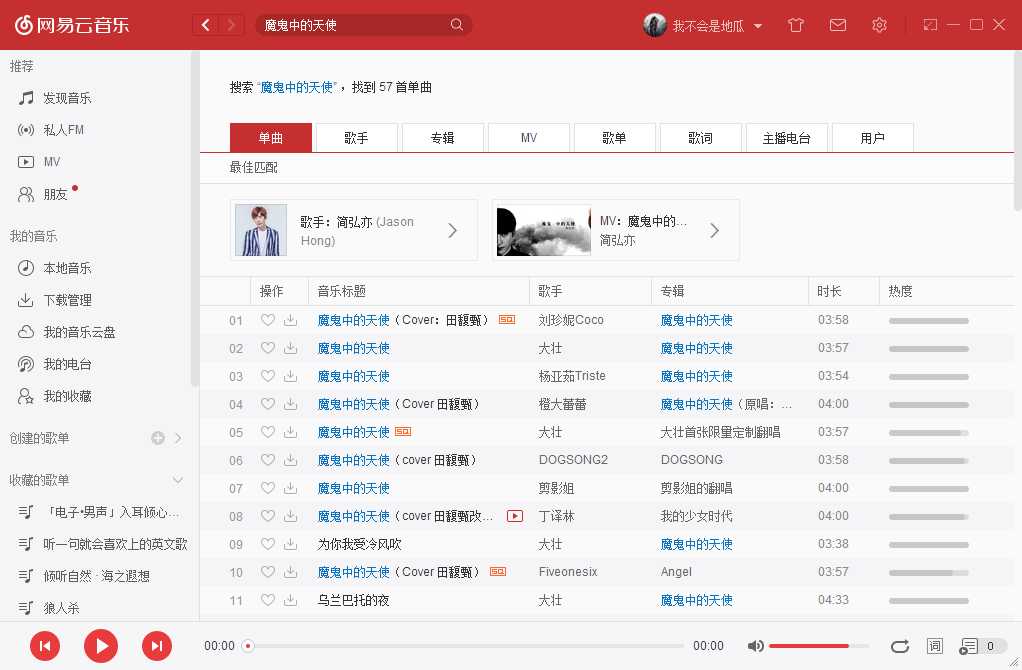Like song 09 为你我受冷风吹
The image size is (1022, 670).
coord(268,544)
